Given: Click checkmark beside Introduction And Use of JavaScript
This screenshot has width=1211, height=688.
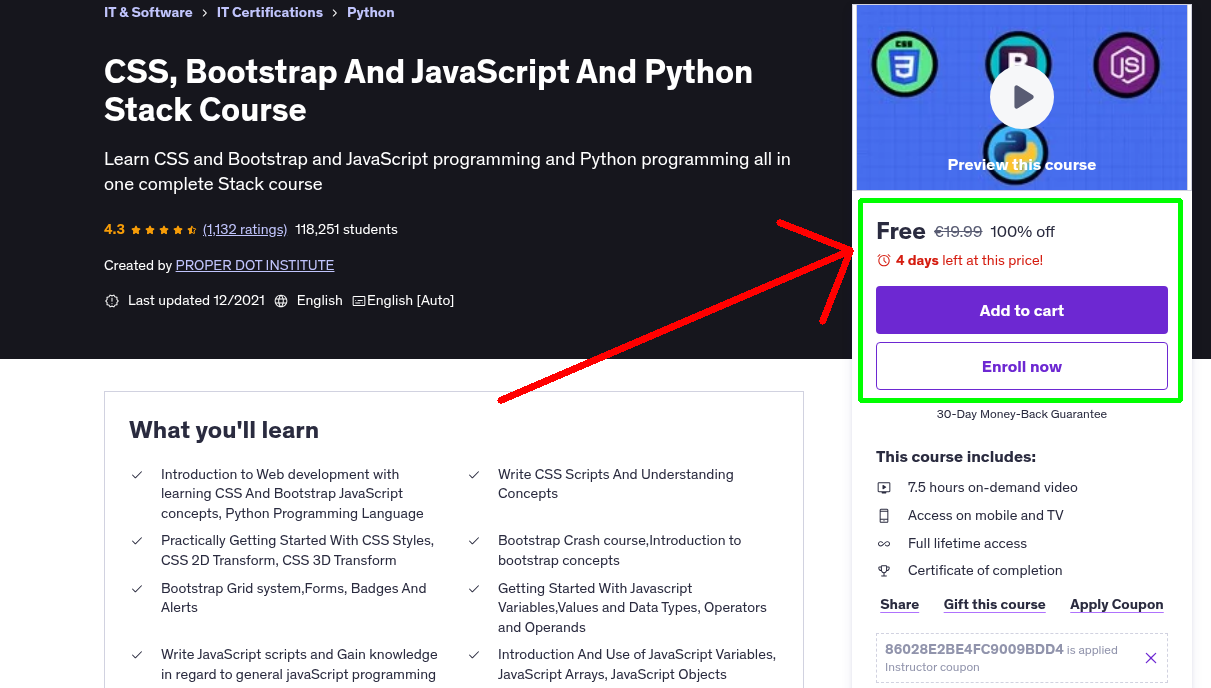Looking at the screenshot, I should (474, 655).
